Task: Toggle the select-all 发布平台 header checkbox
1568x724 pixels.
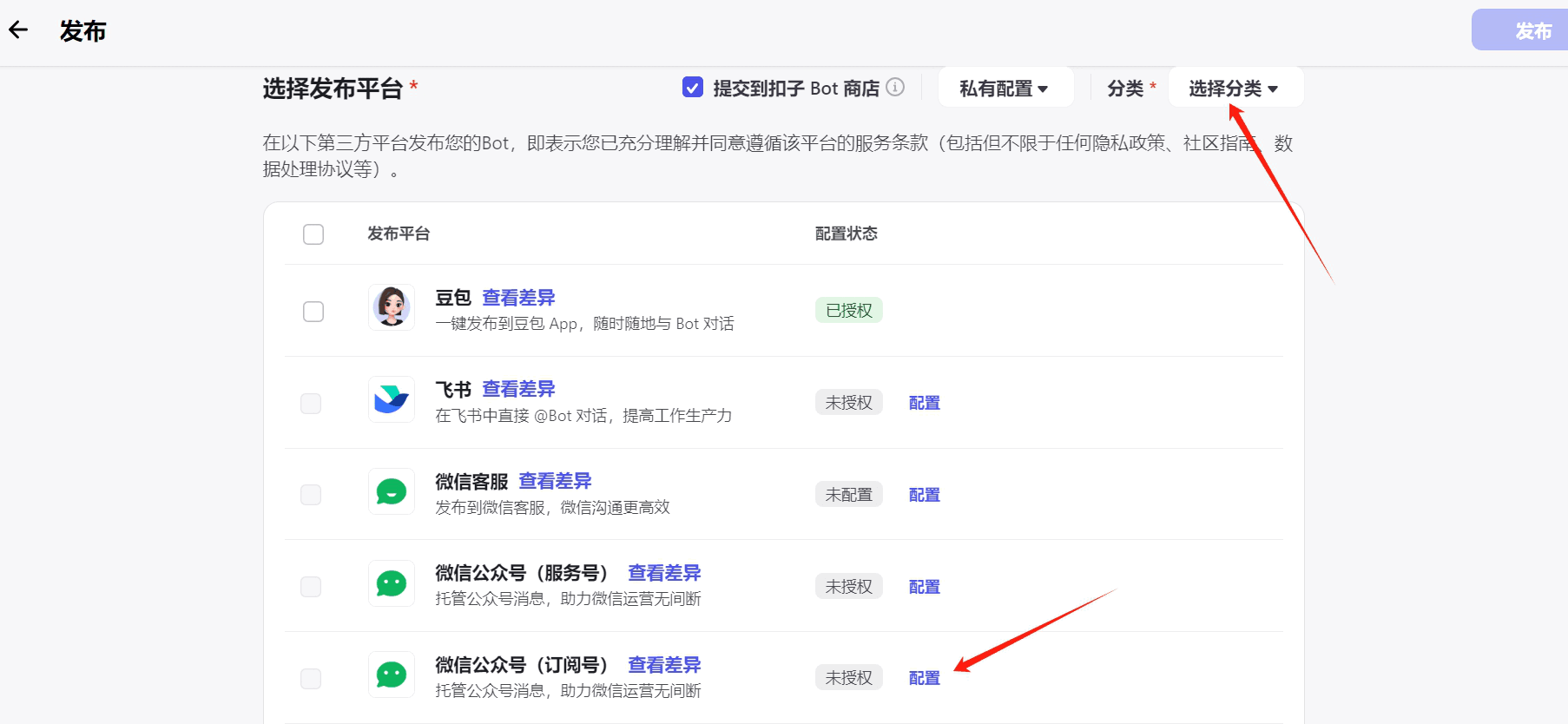Action: click(313, 234)
